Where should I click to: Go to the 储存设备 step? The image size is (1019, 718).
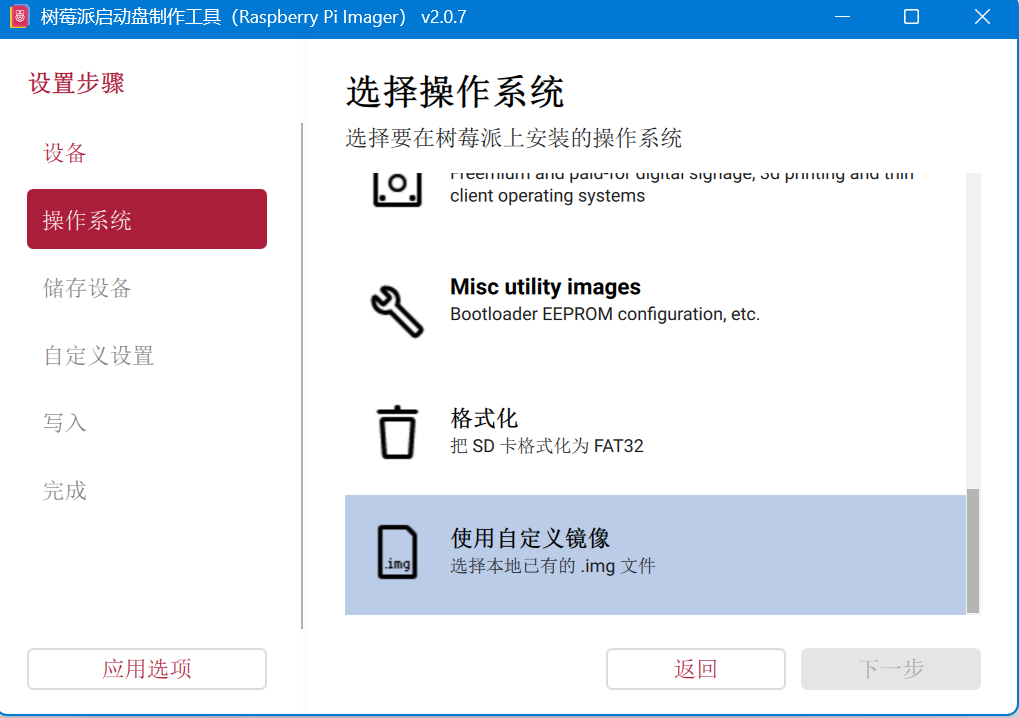click(x=87, y=288)
